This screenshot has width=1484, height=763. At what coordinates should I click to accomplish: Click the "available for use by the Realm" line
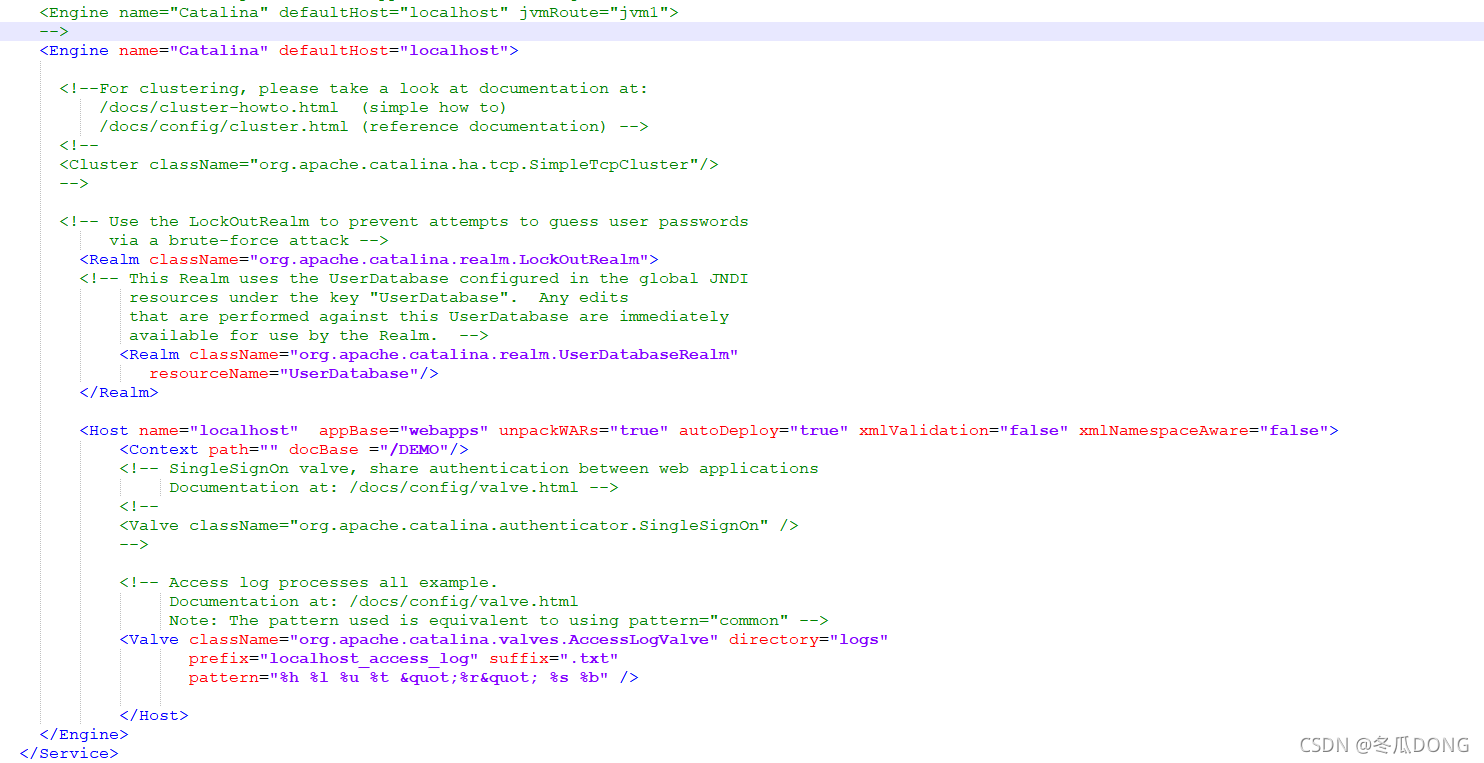click(308, 335)
